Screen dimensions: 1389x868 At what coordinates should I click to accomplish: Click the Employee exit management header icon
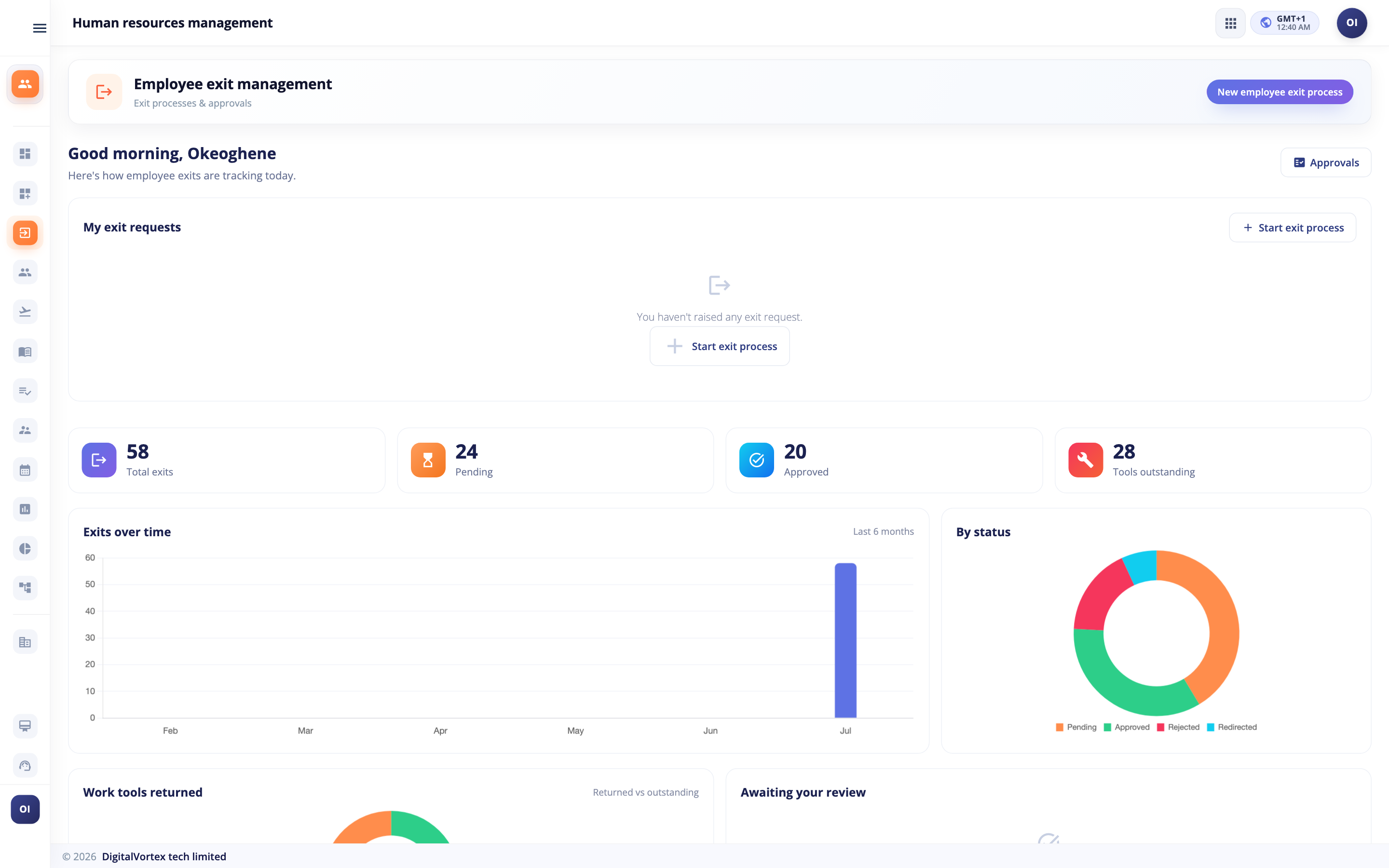[104, 92]
